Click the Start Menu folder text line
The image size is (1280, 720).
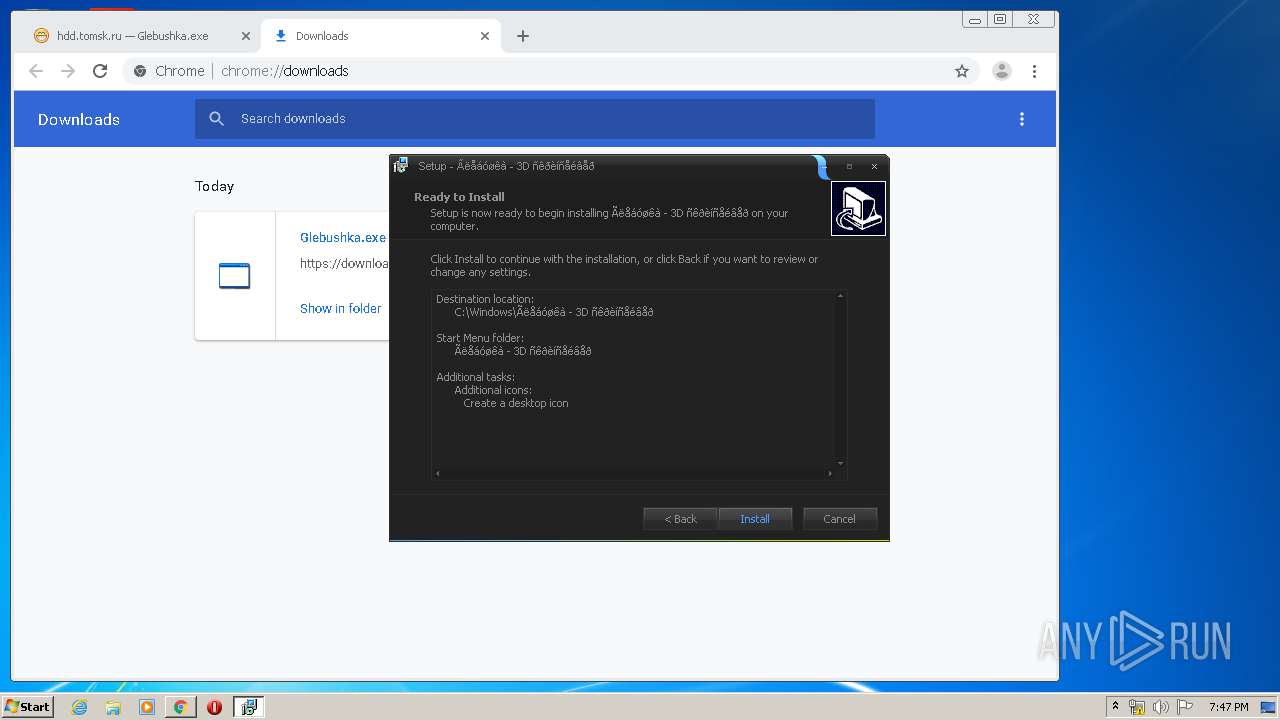(x=480, y=338)
